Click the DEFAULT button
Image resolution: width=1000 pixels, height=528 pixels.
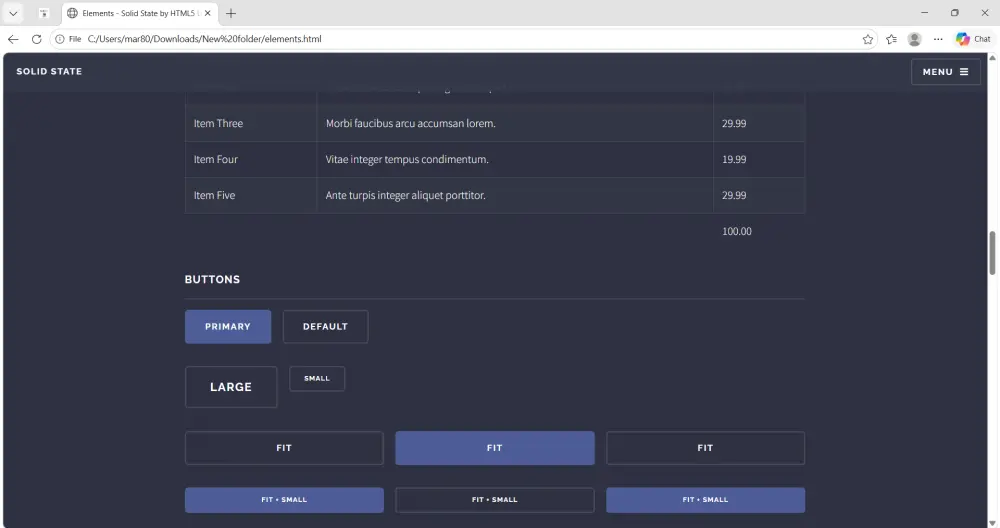point(325,326)
